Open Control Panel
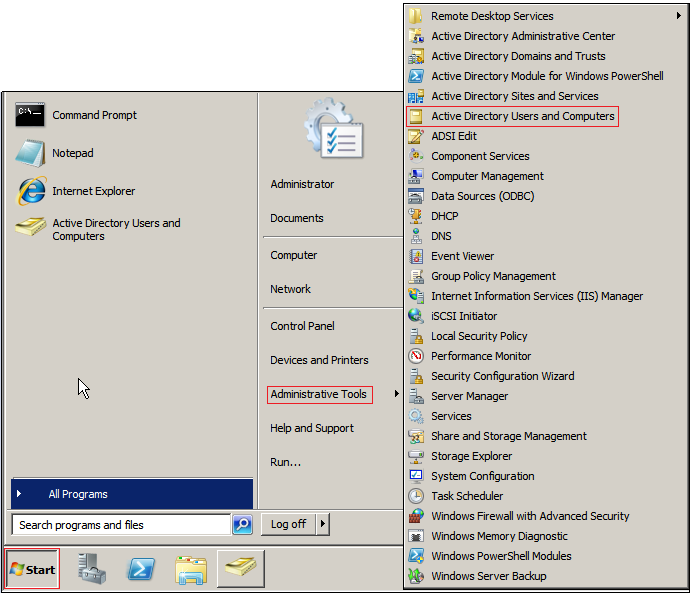This screenshot has height=593, width=690. pyautogui.click(x=302, y=326)
